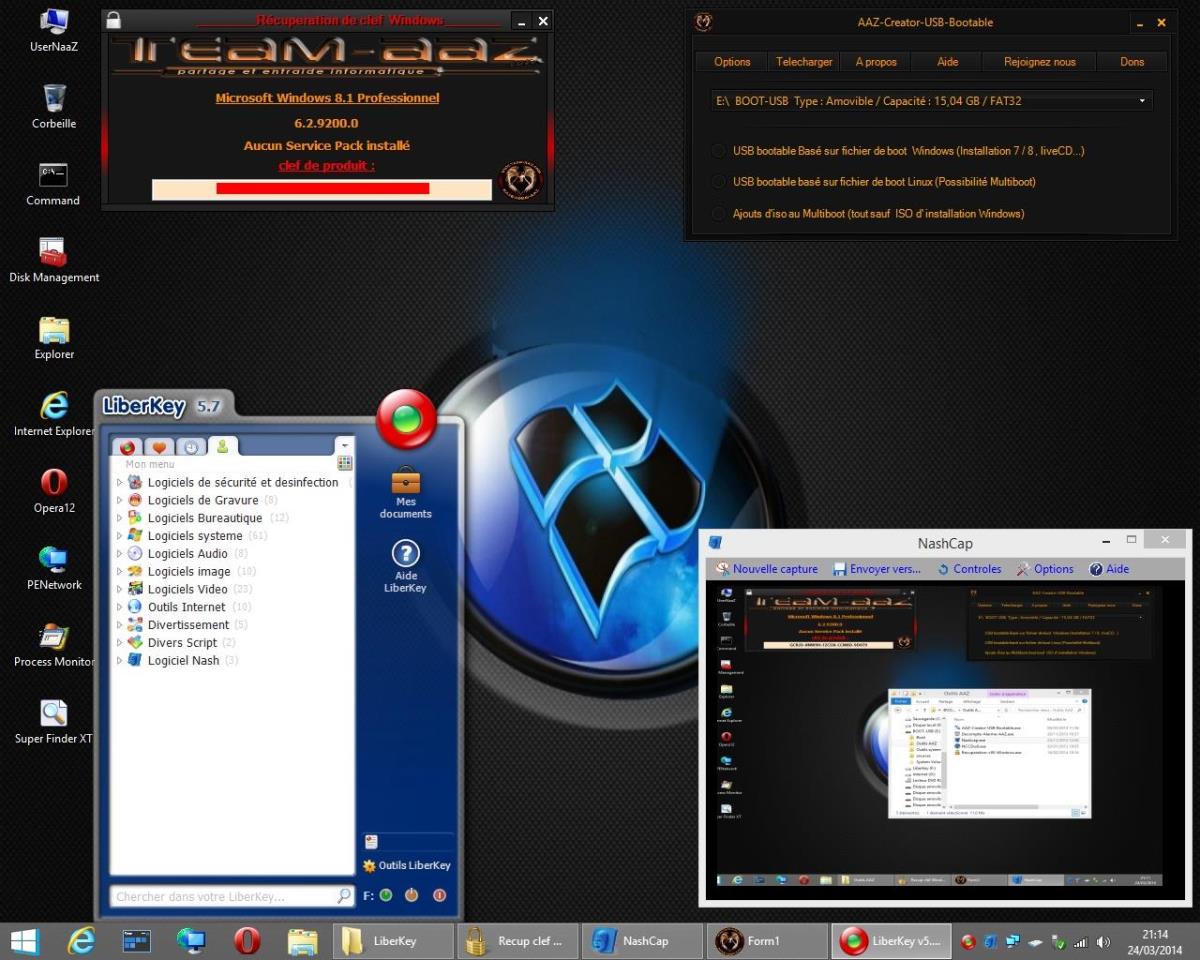The width and height of the screenshot is (1200, 960).
Task: Open Disk Management desktop icon
Action: pyautogui.click(x=54, y=260)
